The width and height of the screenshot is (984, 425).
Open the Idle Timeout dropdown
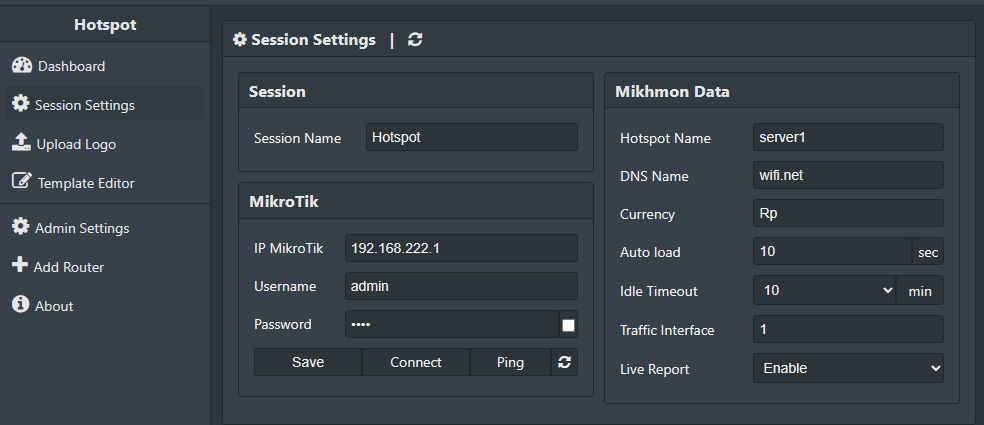pos(825,291)
